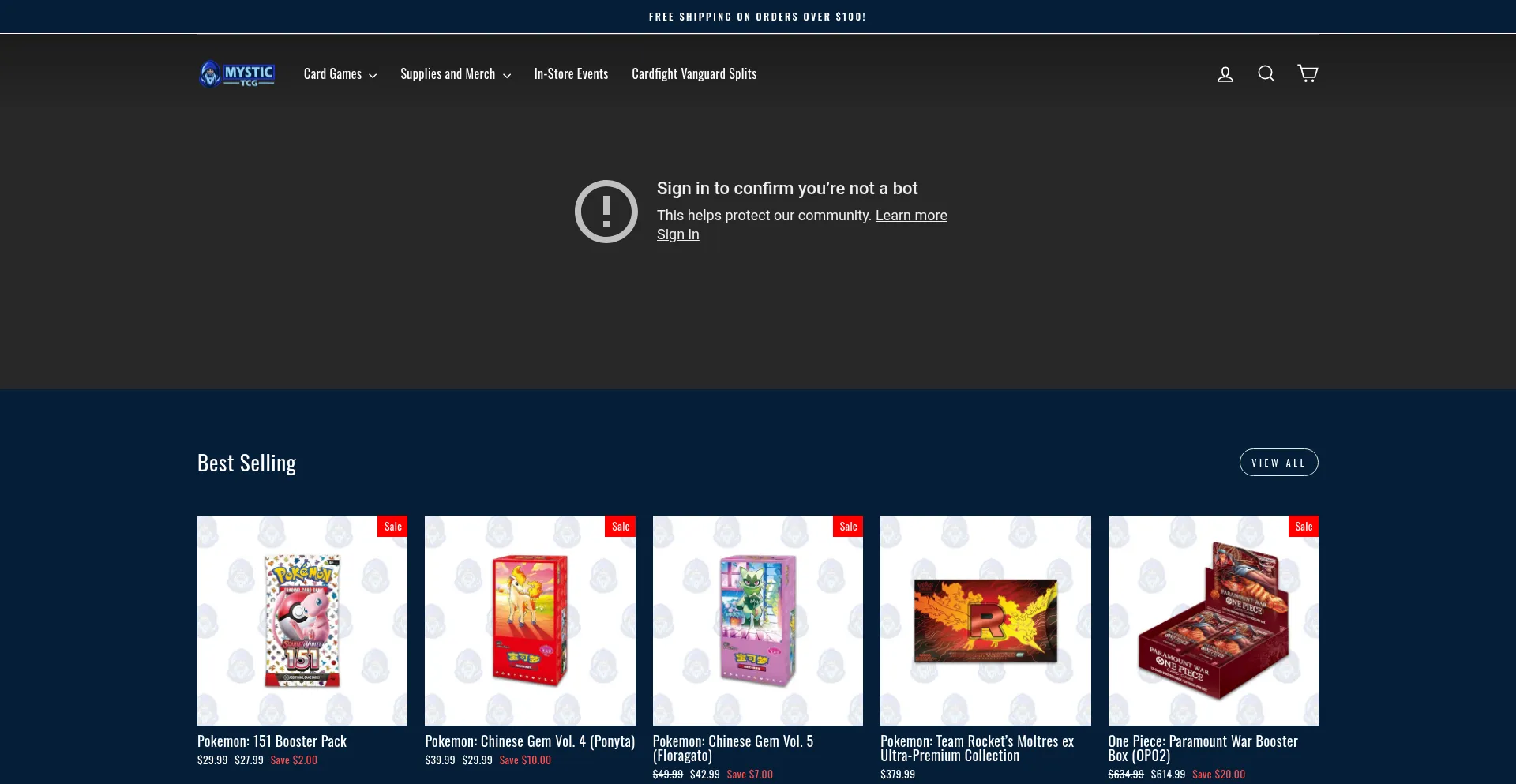The height and width of the screenshot is (784, 1516).
Task: Click the Best Selling heading
Action: [x=246, y=463]
